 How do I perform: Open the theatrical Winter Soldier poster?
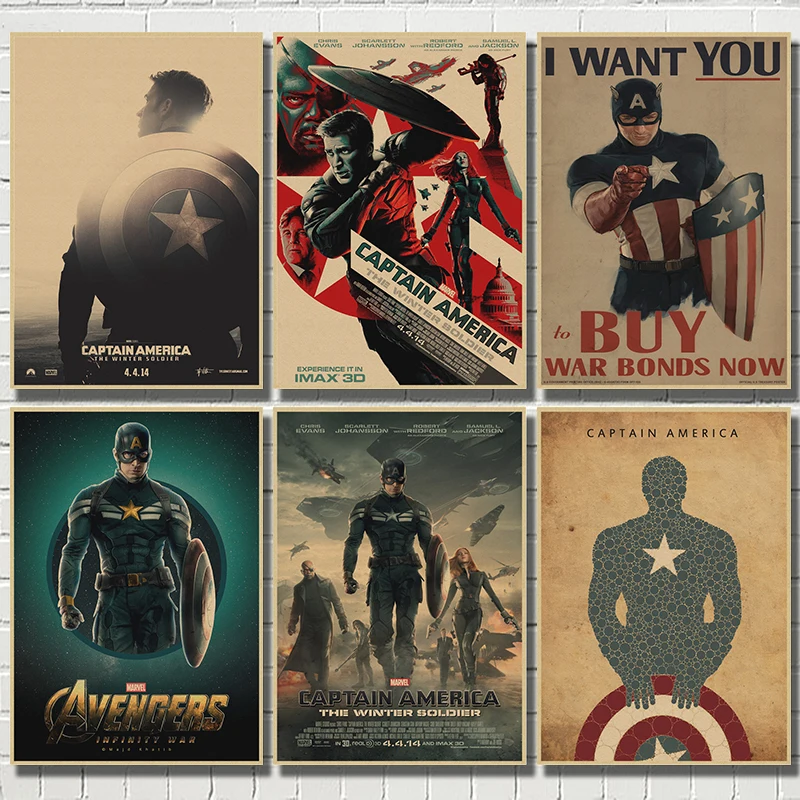pos(399,586)
